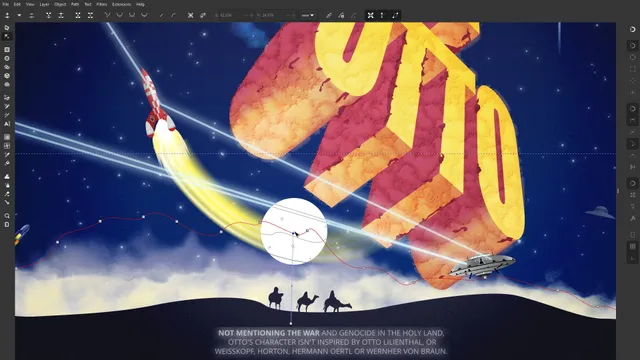Make selected nodes smooth

120,16
